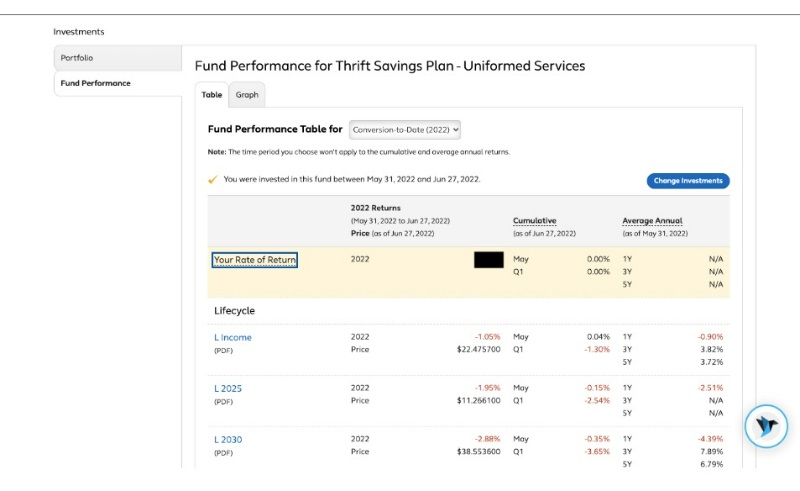Click the Lifecycle section heading
This screenshot has width=800, height=491.
pos(234,311)
